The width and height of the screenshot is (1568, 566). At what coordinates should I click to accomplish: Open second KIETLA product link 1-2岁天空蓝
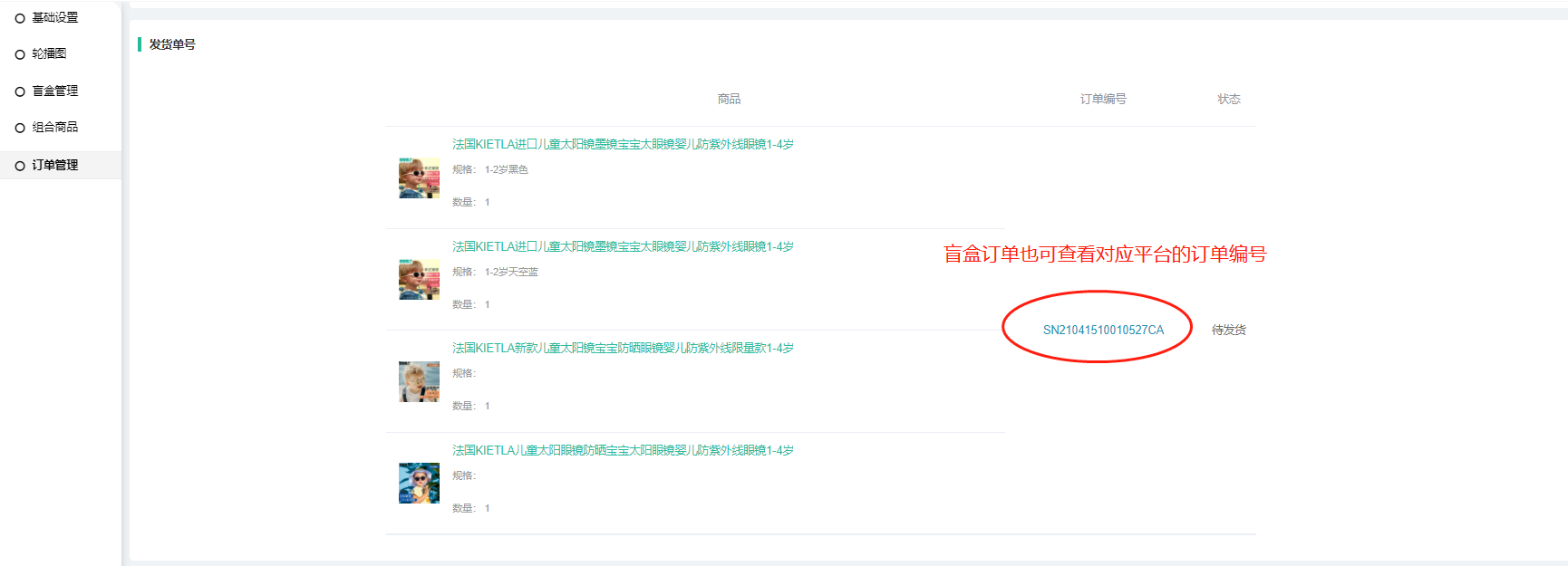click(623, 247)
